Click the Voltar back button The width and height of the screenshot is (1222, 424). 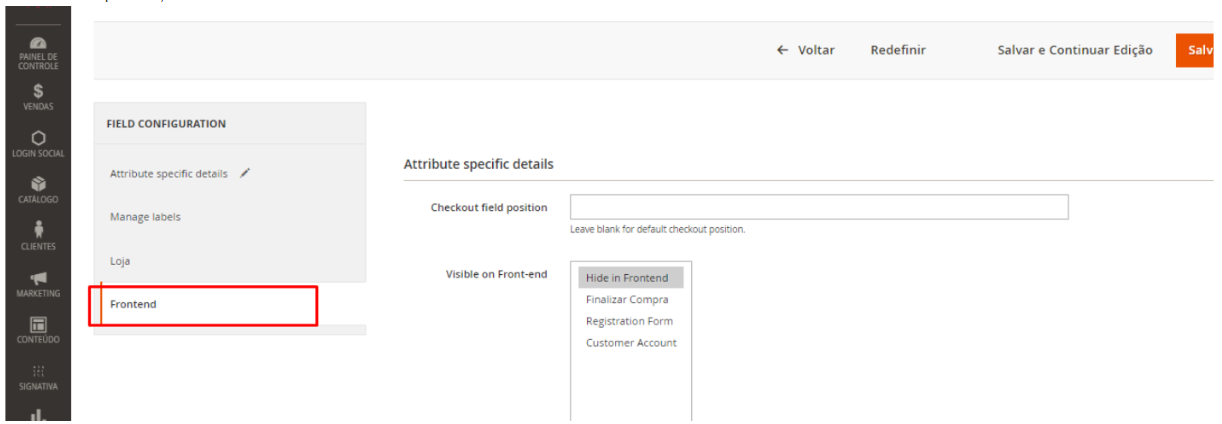[806, 50]
